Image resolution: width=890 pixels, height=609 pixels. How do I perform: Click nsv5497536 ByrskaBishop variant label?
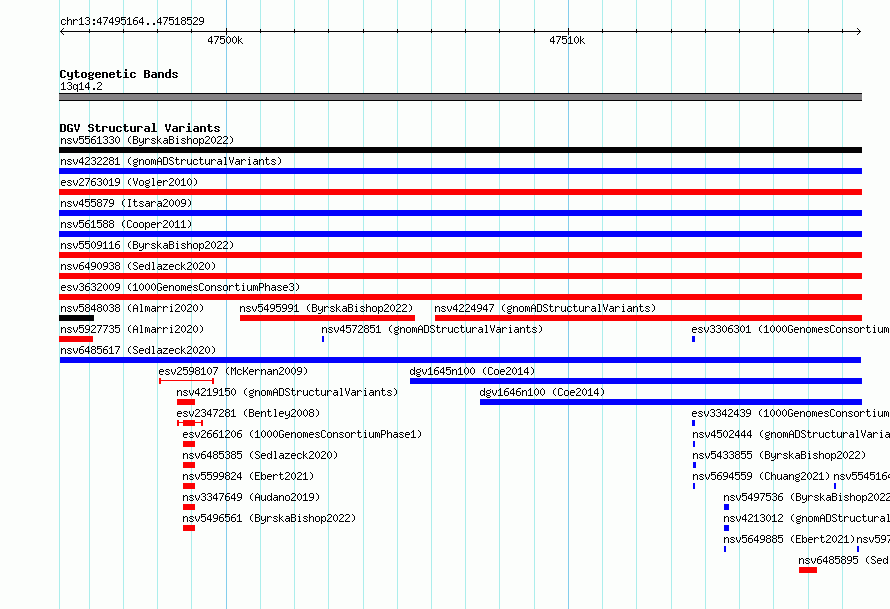[806, 497]
